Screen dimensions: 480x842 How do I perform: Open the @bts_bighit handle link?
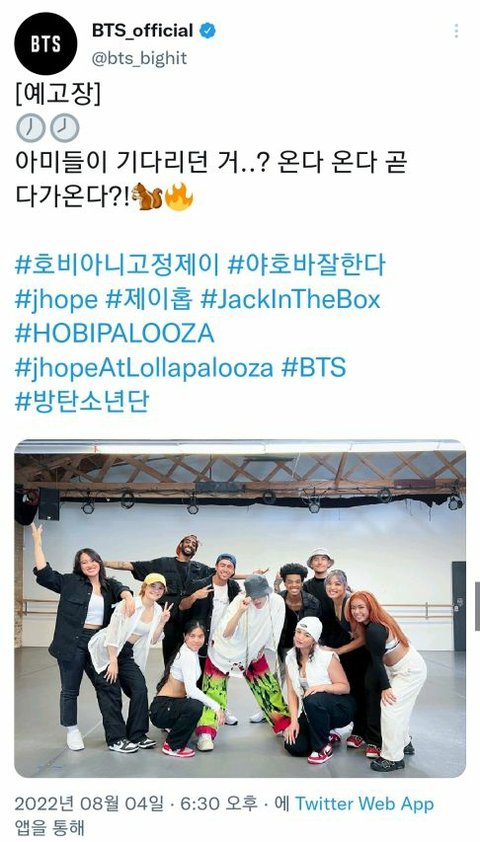[140, 58]
